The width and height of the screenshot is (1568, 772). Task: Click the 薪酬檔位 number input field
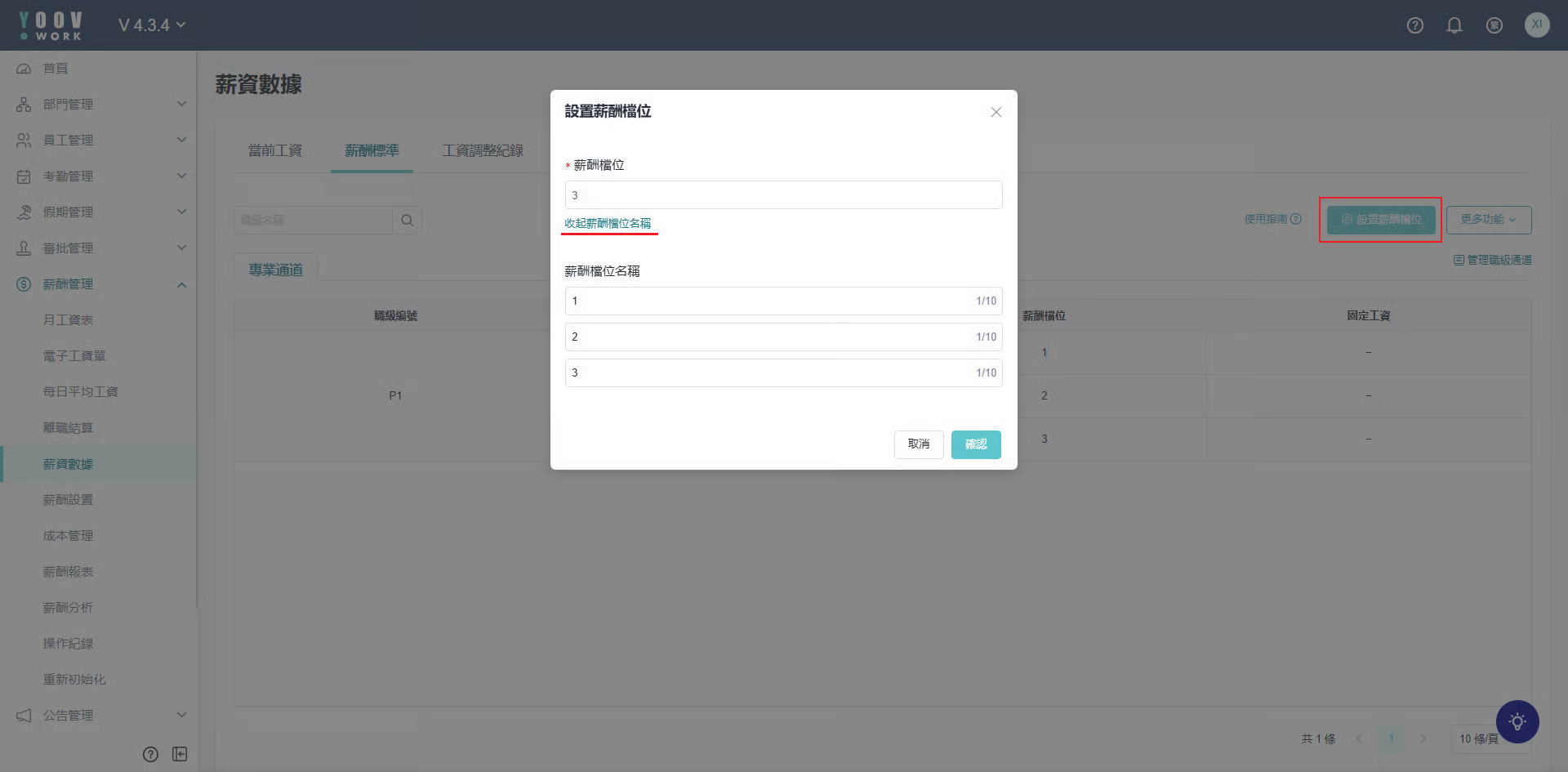(783, 195)
